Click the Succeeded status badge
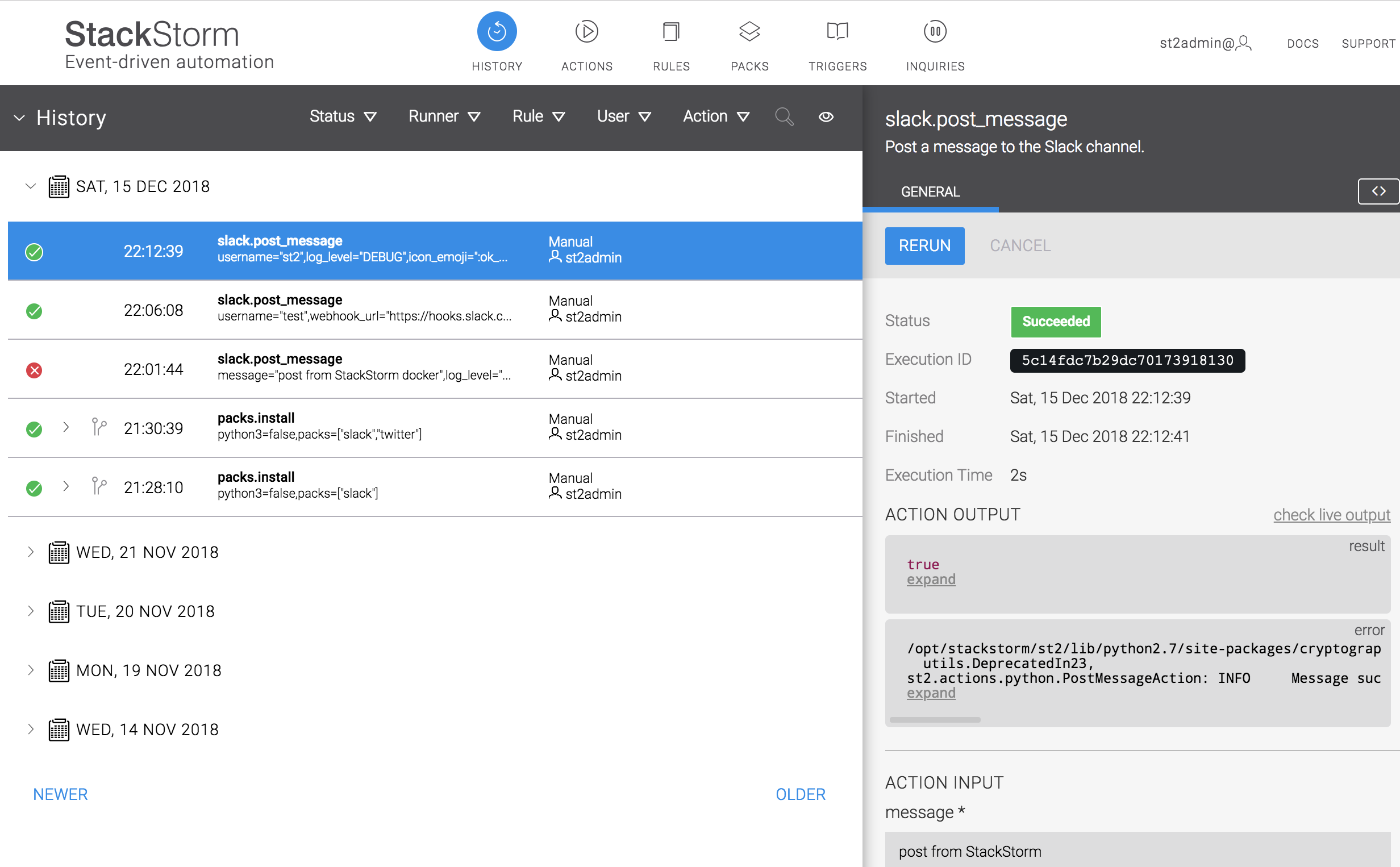The width and height of the screenshot is (1400, 867). [x=1056, y=321]
